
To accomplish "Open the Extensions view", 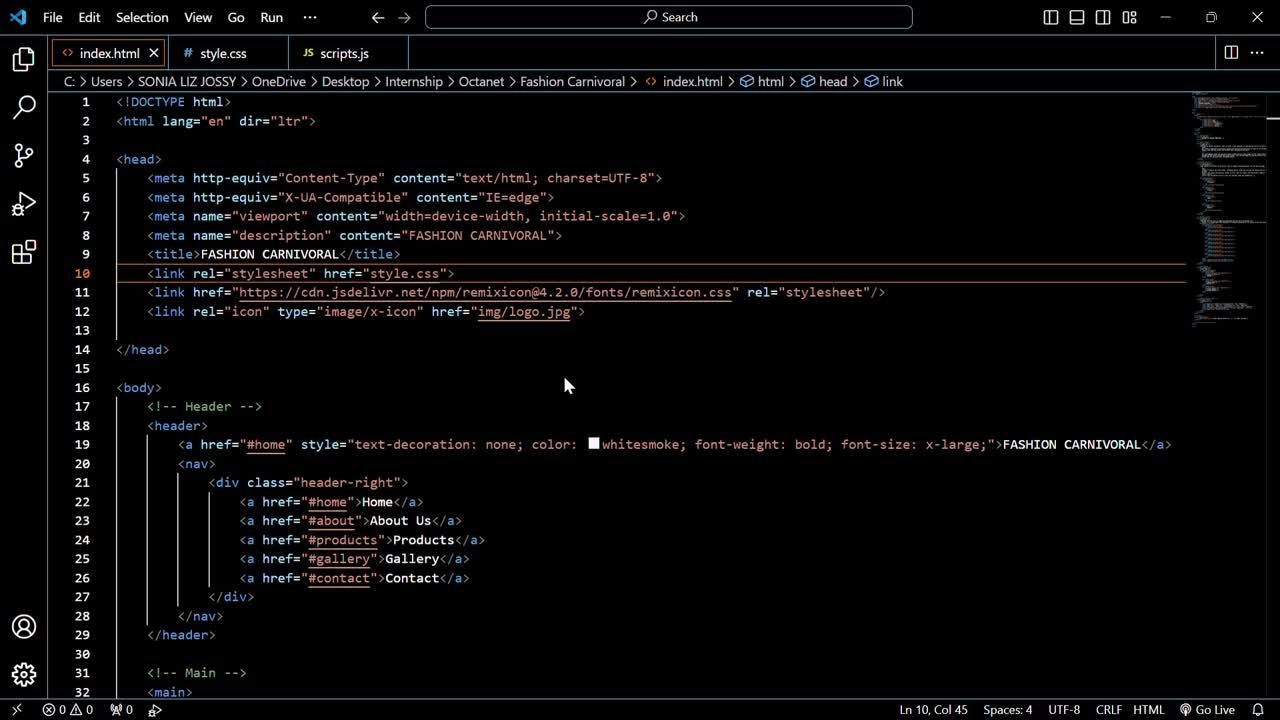I will pyautogui.click(x=24, y=252).
